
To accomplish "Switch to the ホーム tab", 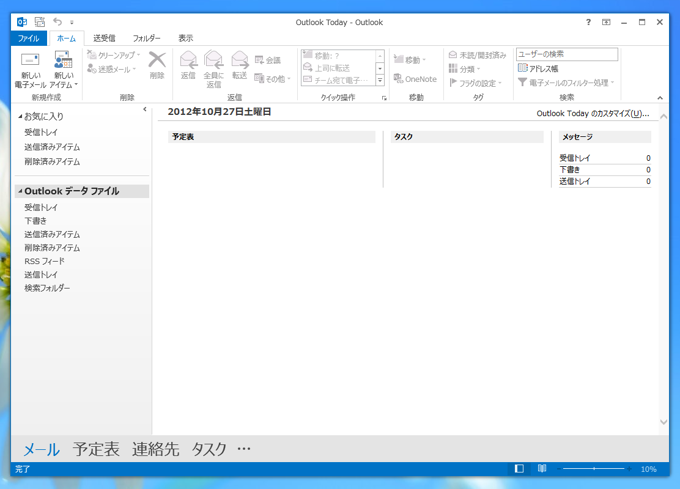I will coord(66,38).
